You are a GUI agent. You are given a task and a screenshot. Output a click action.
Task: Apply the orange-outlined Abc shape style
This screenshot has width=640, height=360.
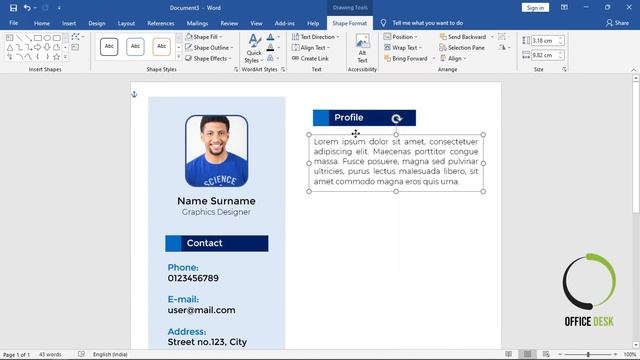[x=161, y=47]
